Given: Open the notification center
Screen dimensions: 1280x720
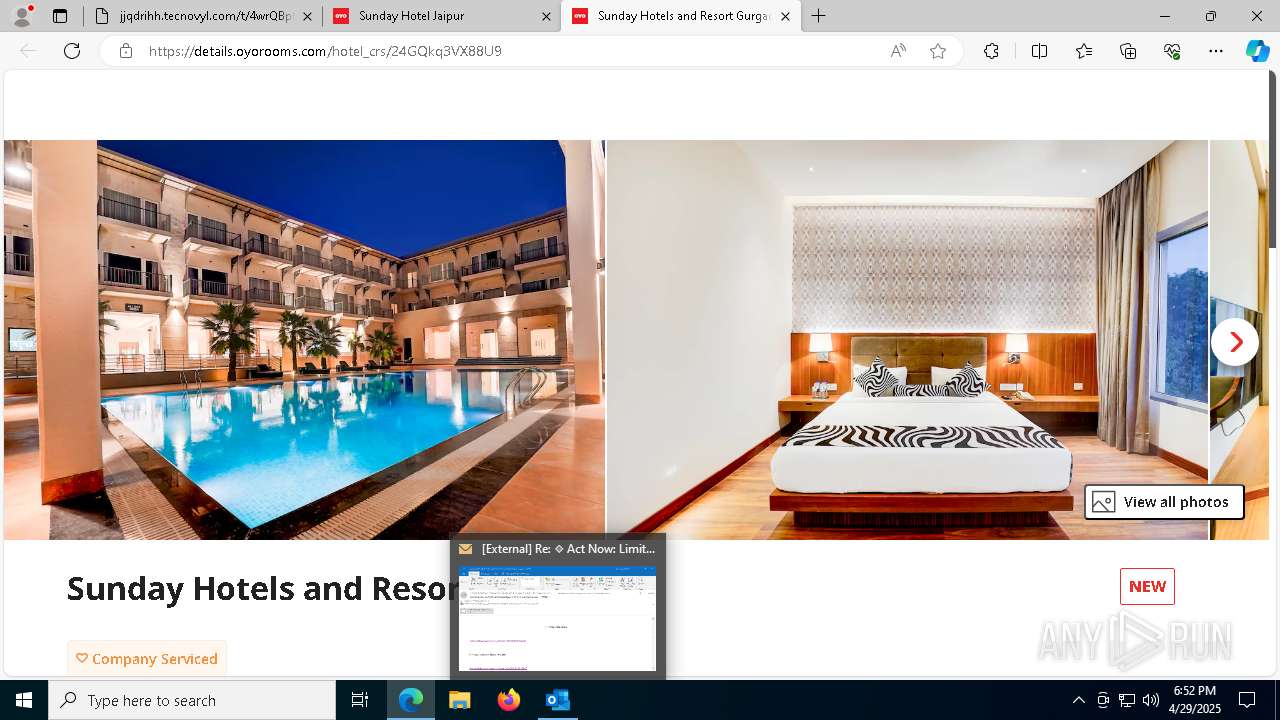Looking at the screenshot, I should (1247, 700).
